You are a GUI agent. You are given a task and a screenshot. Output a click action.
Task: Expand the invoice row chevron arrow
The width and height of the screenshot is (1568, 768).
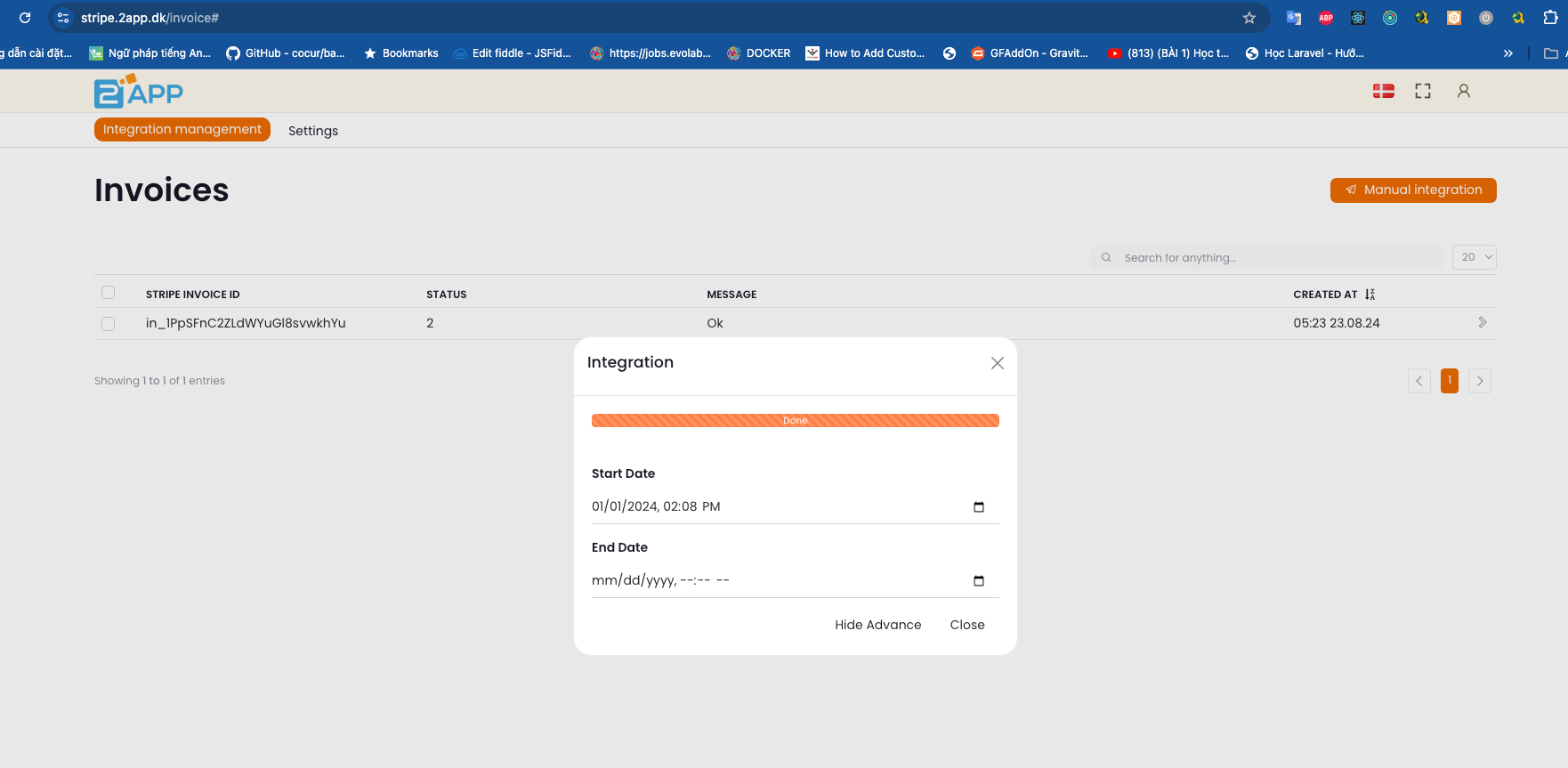[x=1482, y=323]
